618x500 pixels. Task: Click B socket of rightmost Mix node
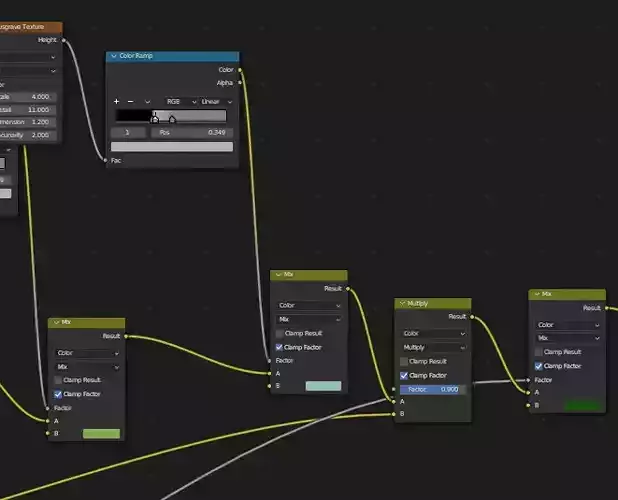tap(528, 405)
